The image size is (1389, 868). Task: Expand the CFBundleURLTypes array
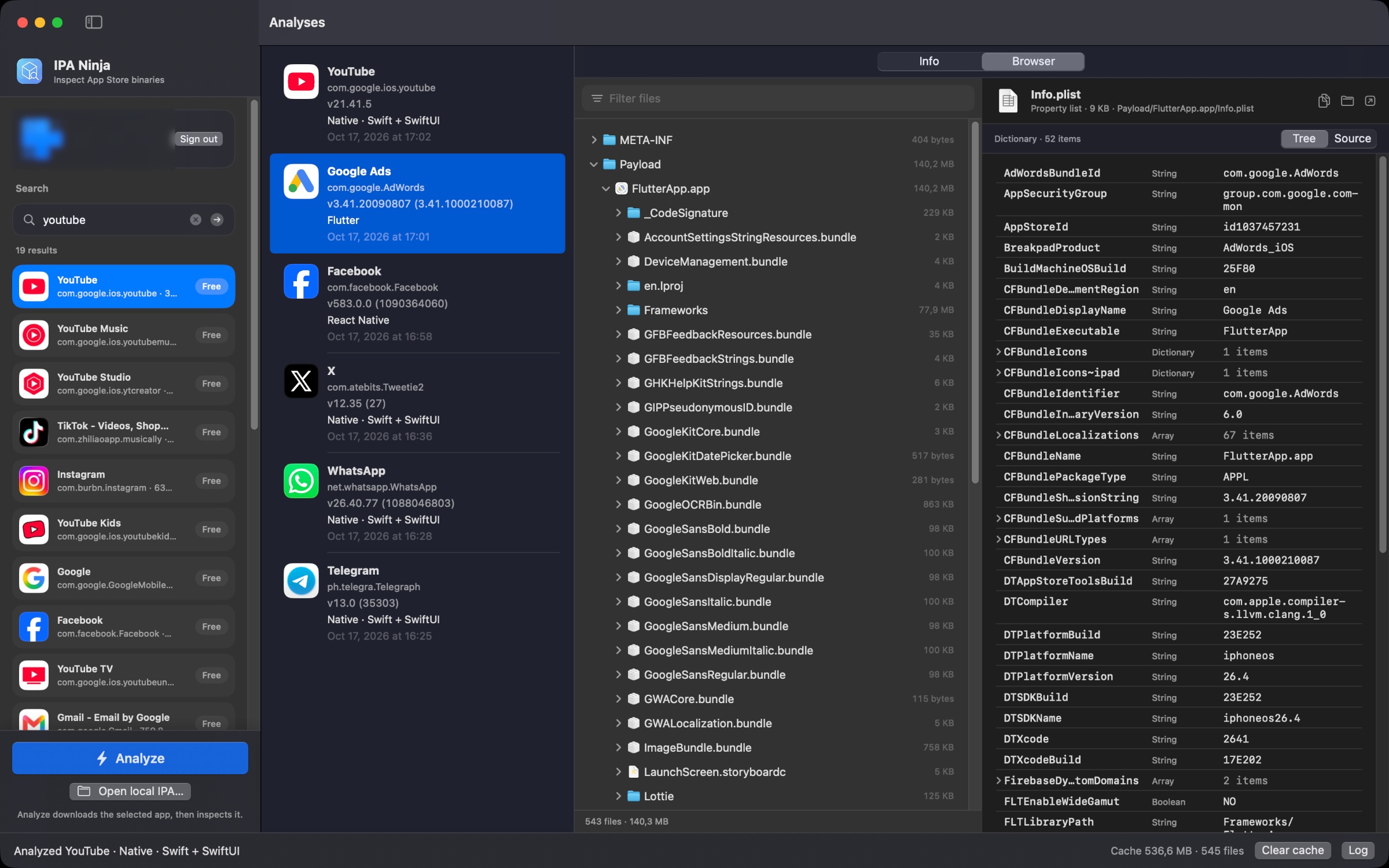coord(998,539)
